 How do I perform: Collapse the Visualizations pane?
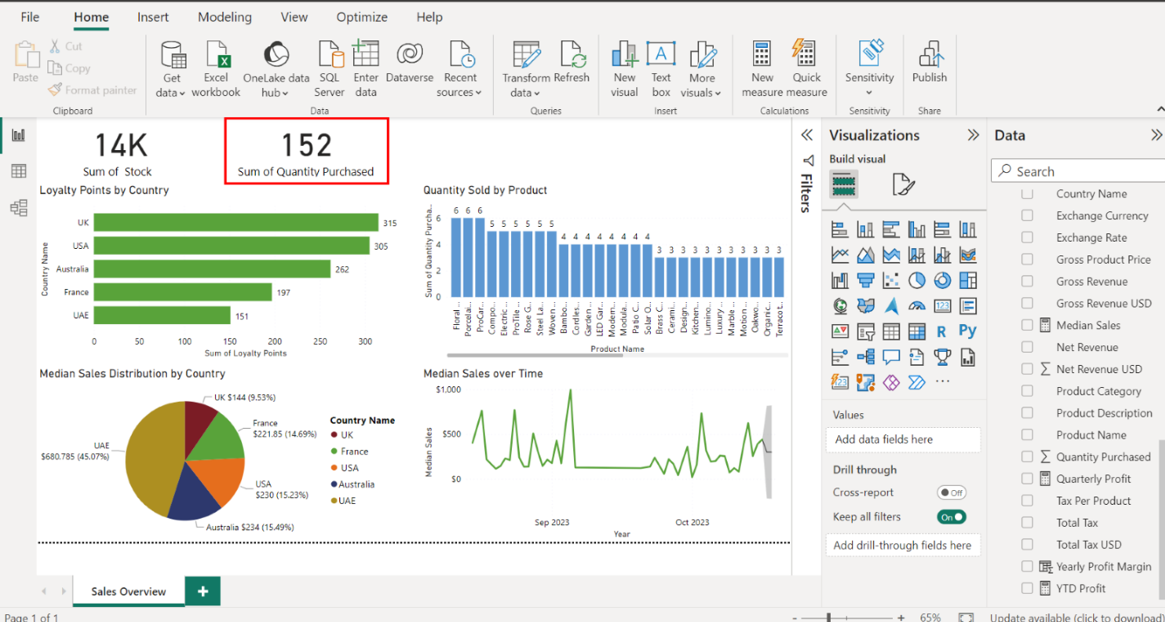click(972, 135)
